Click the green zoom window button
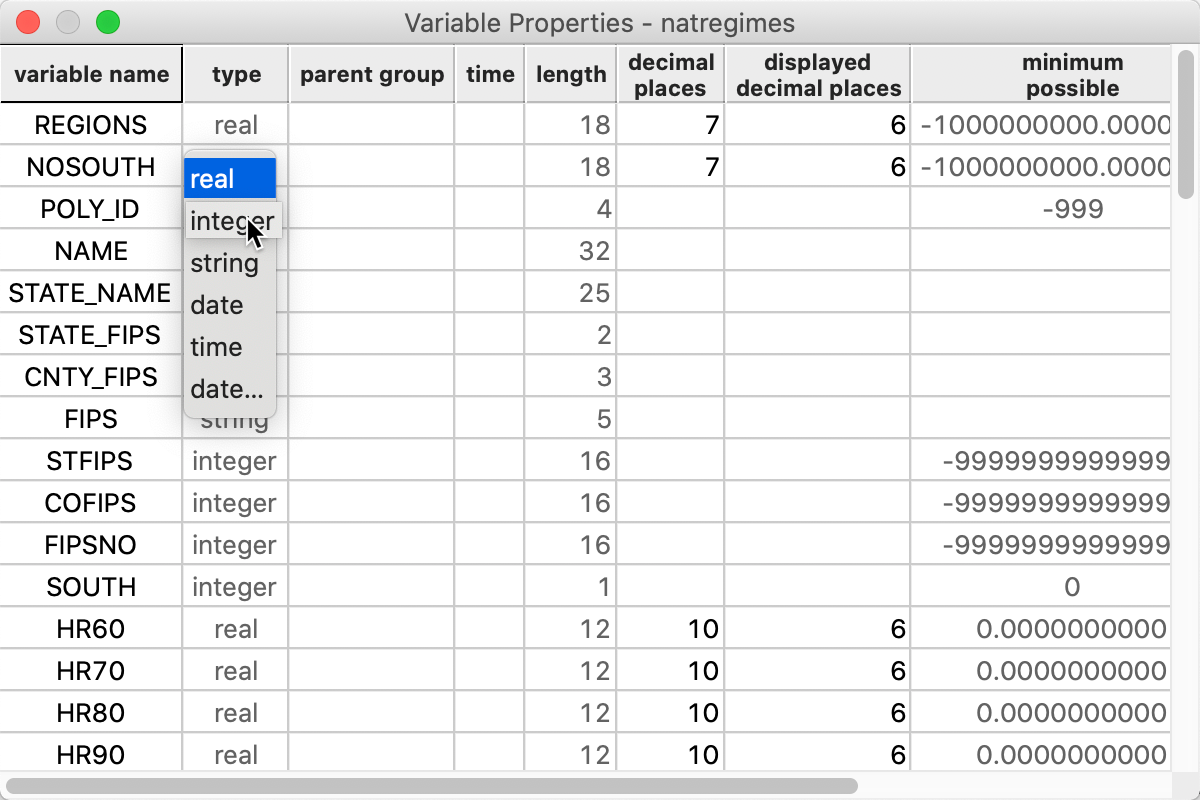 click(107, 22)
